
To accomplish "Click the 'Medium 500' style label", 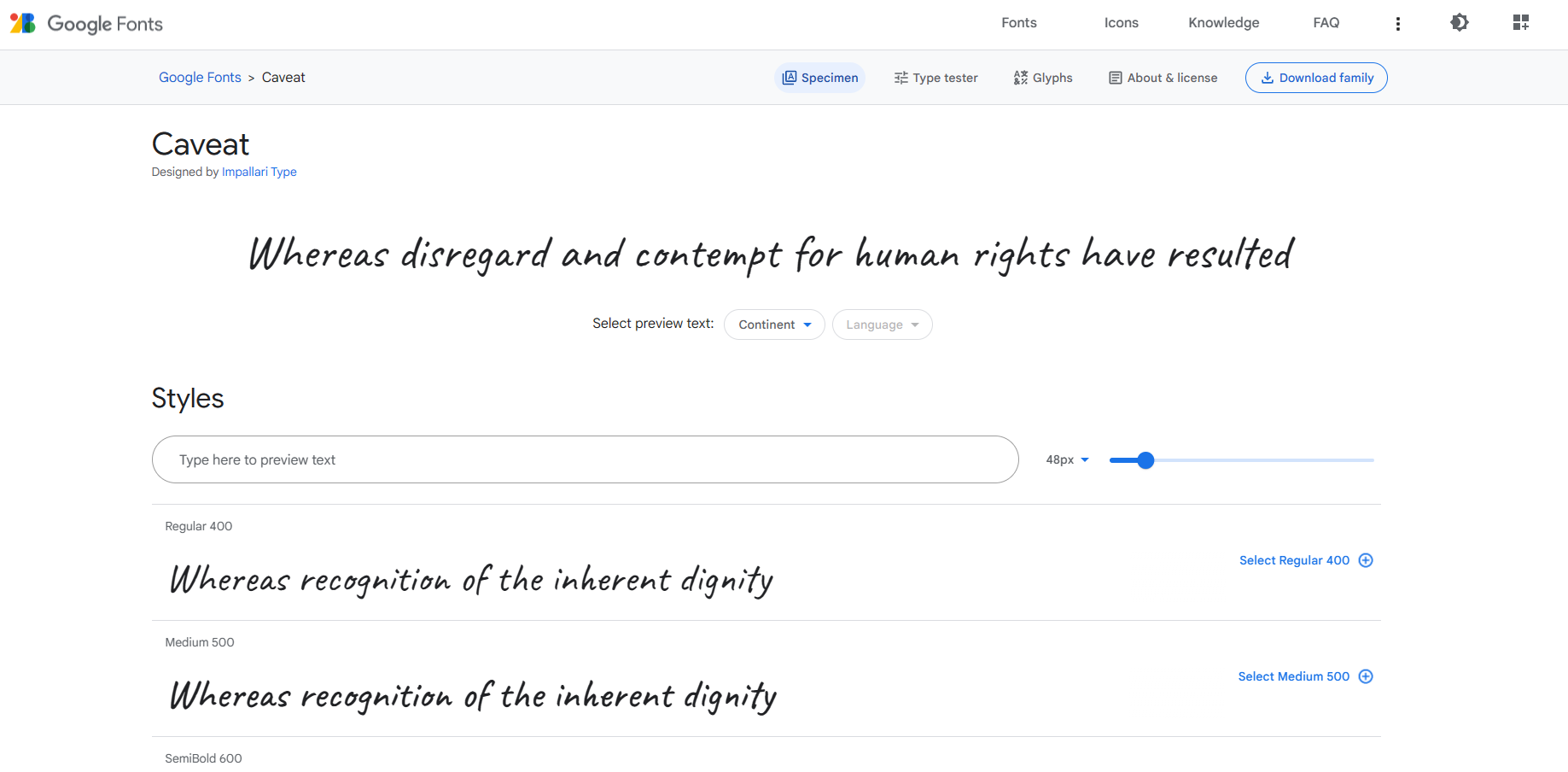I will coord(200,642).
